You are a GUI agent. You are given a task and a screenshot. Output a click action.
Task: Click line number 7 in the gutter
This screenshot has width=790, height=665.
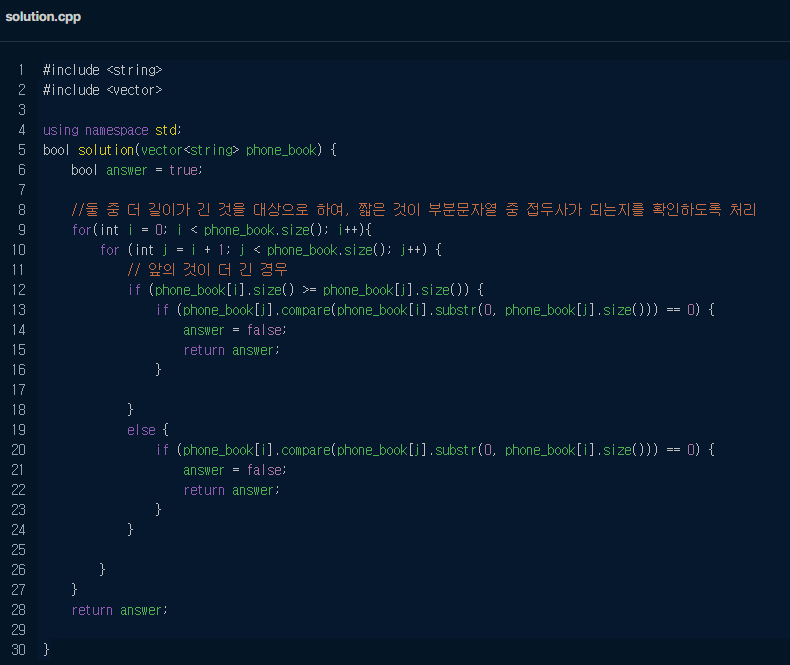click(x=21, y=190)
